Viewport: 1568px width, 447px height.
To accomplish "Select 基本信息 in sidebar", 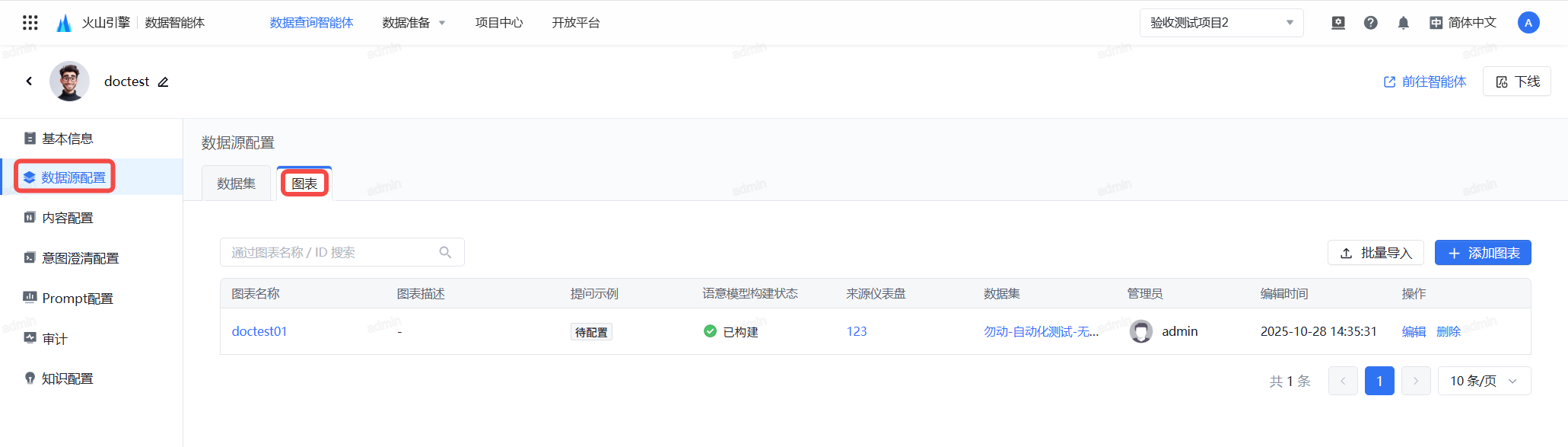I will (x=91, y=139).
